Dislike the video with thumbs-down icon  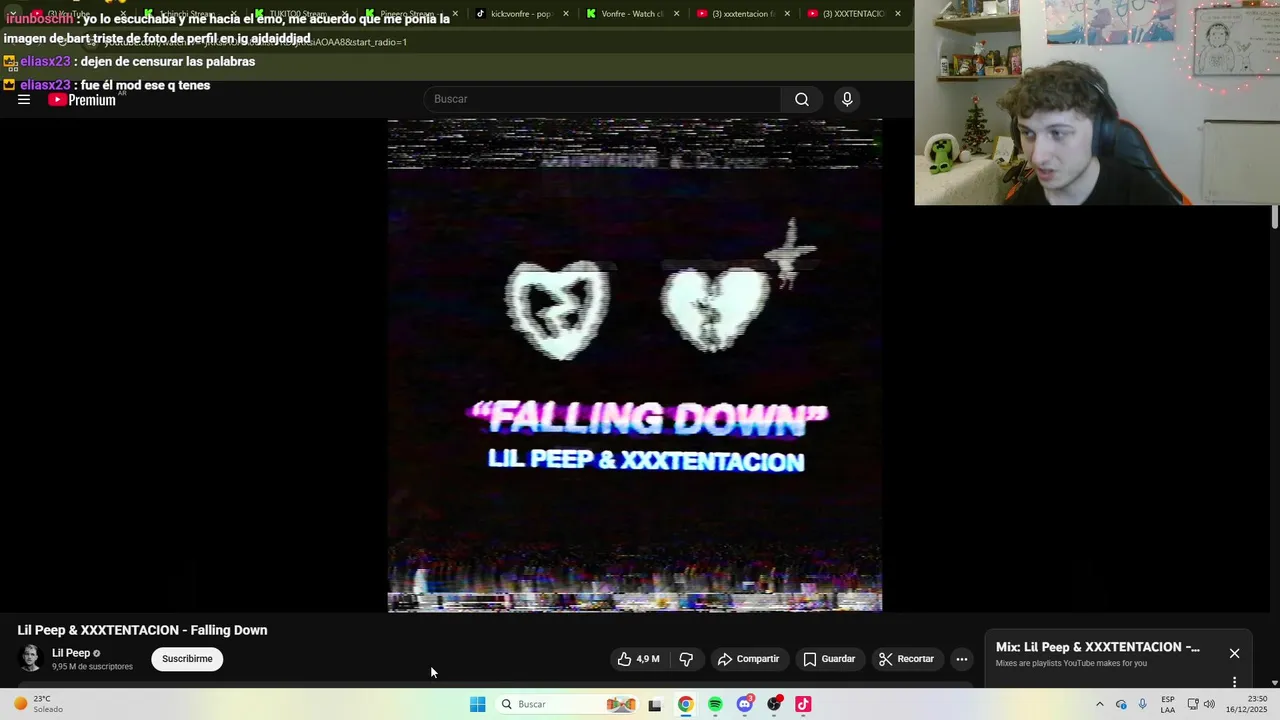point(686,659)
